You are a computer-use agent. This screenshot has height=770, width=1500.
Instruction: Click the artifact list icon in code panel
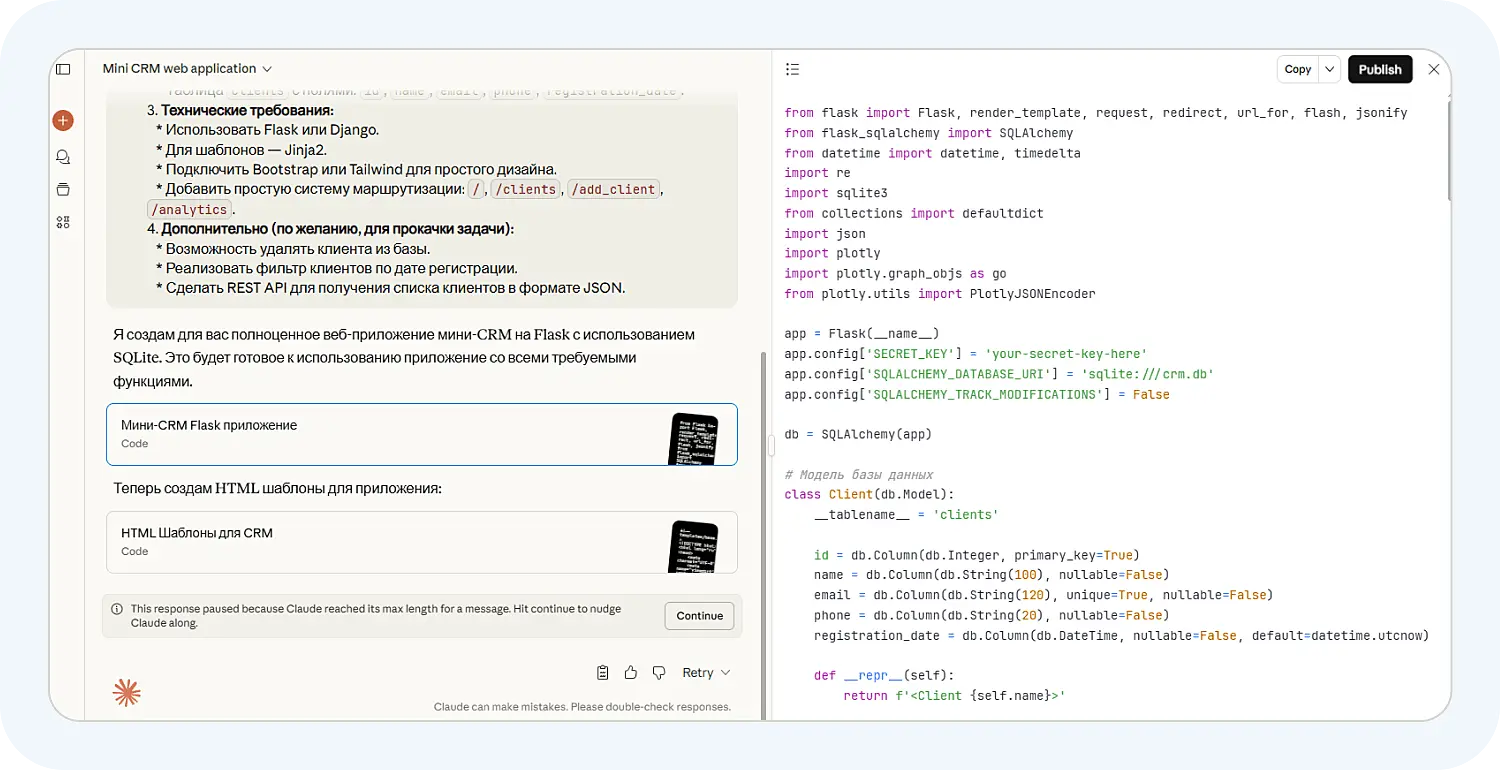click(x=792, y=69)
